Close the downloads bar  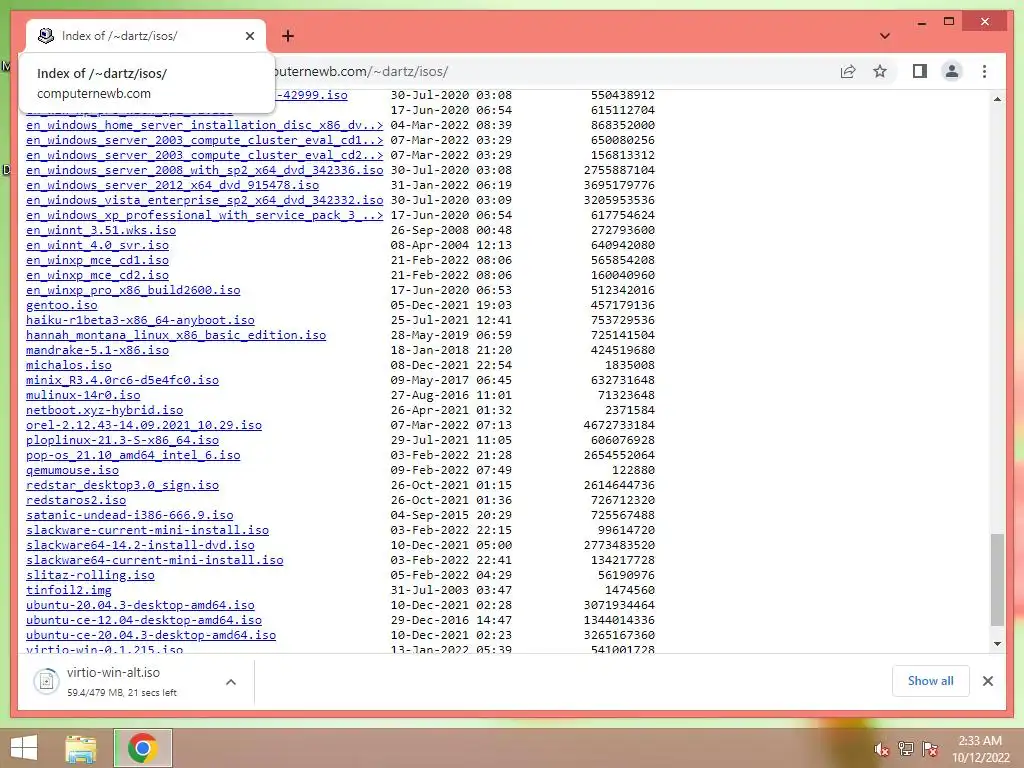pyautogui.click(x=987, y=681)
